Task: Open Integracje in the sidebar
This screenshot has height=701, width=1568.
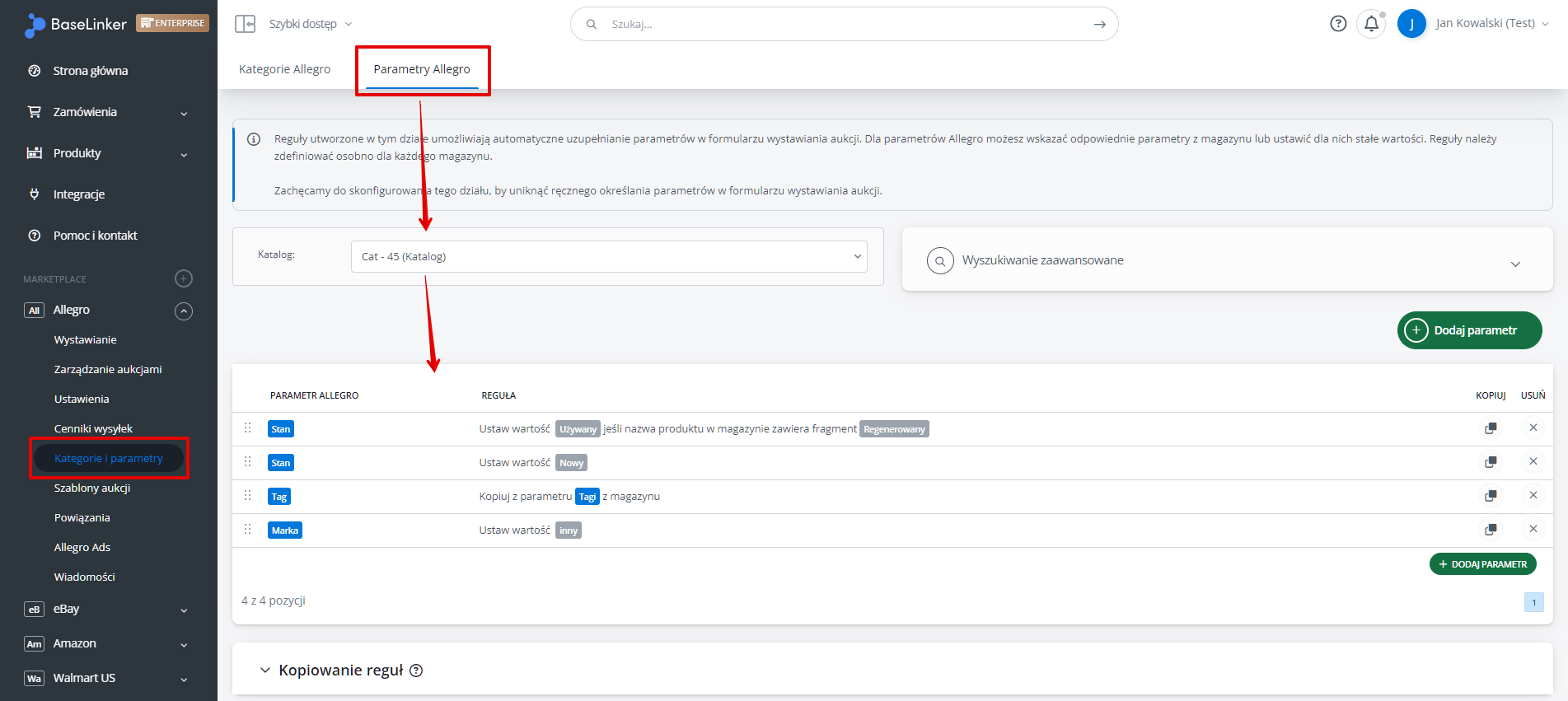Action: coord(79,194)
